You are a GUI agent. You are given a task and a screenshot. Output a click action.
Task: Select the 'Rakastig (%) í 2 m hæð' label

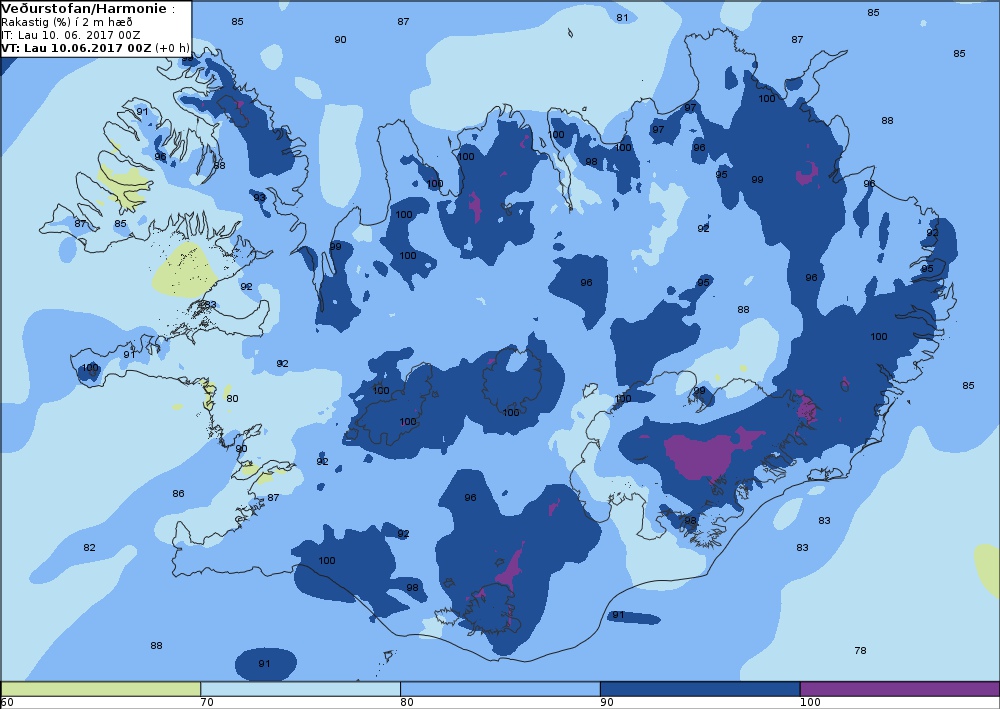67,22
